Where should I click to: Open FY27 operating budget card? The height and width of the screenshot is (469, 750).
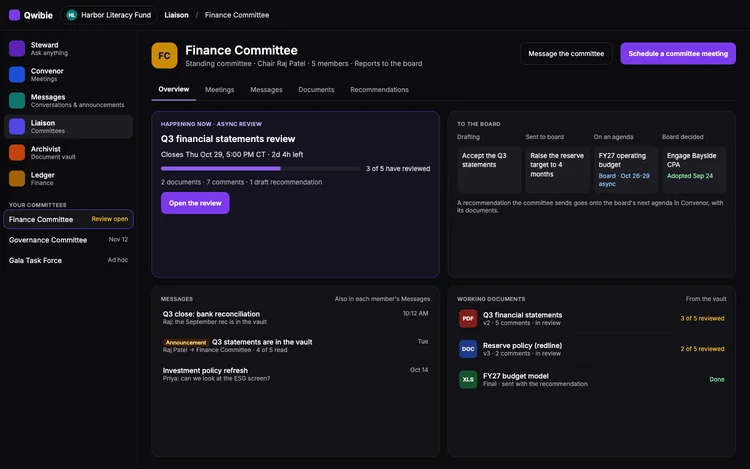click(626, 169)
